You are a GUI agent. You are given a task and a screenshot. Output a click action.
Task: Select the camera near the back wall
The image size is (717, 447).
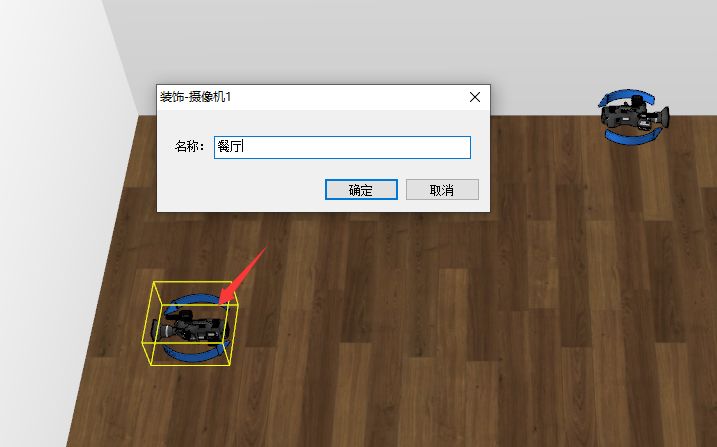tap(635, 114)
